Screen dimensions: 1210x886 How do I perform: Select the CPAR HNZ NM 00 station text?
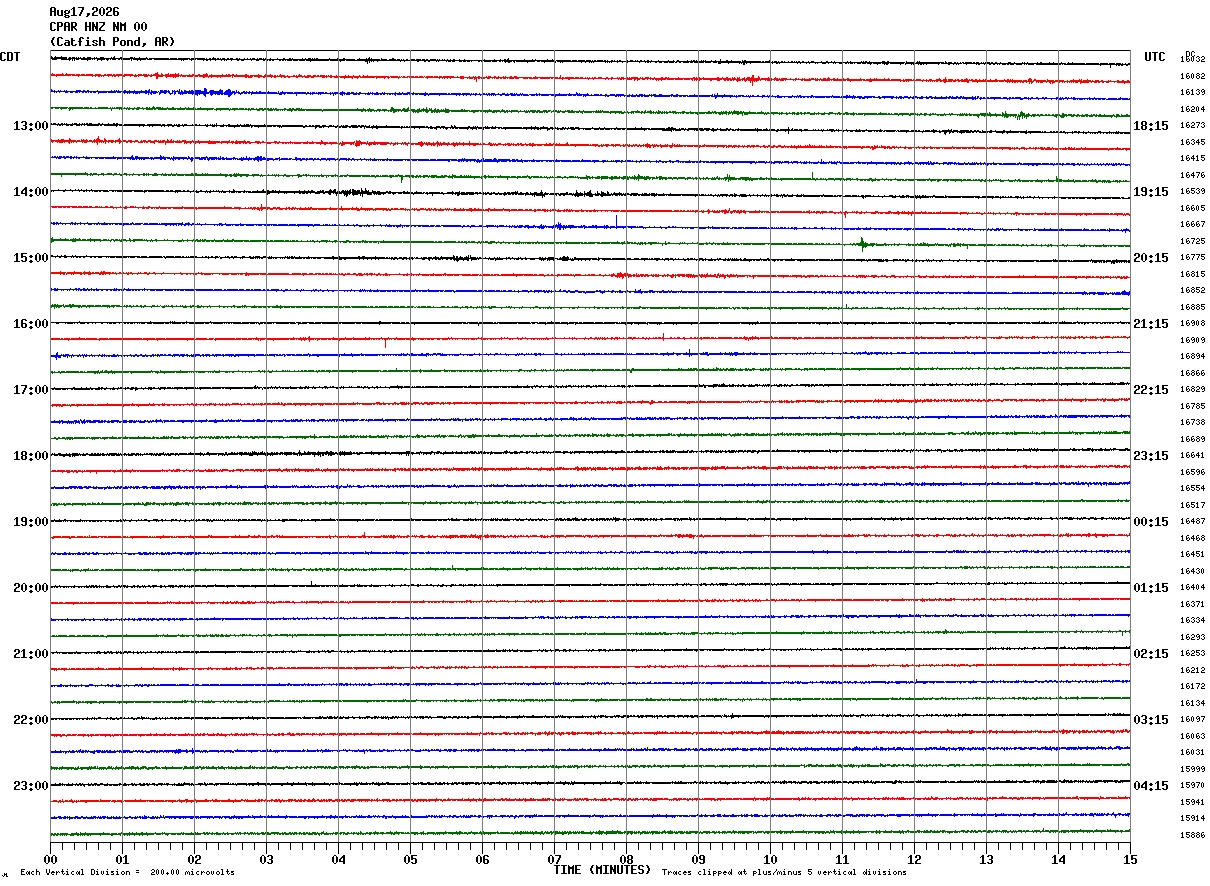98,27
